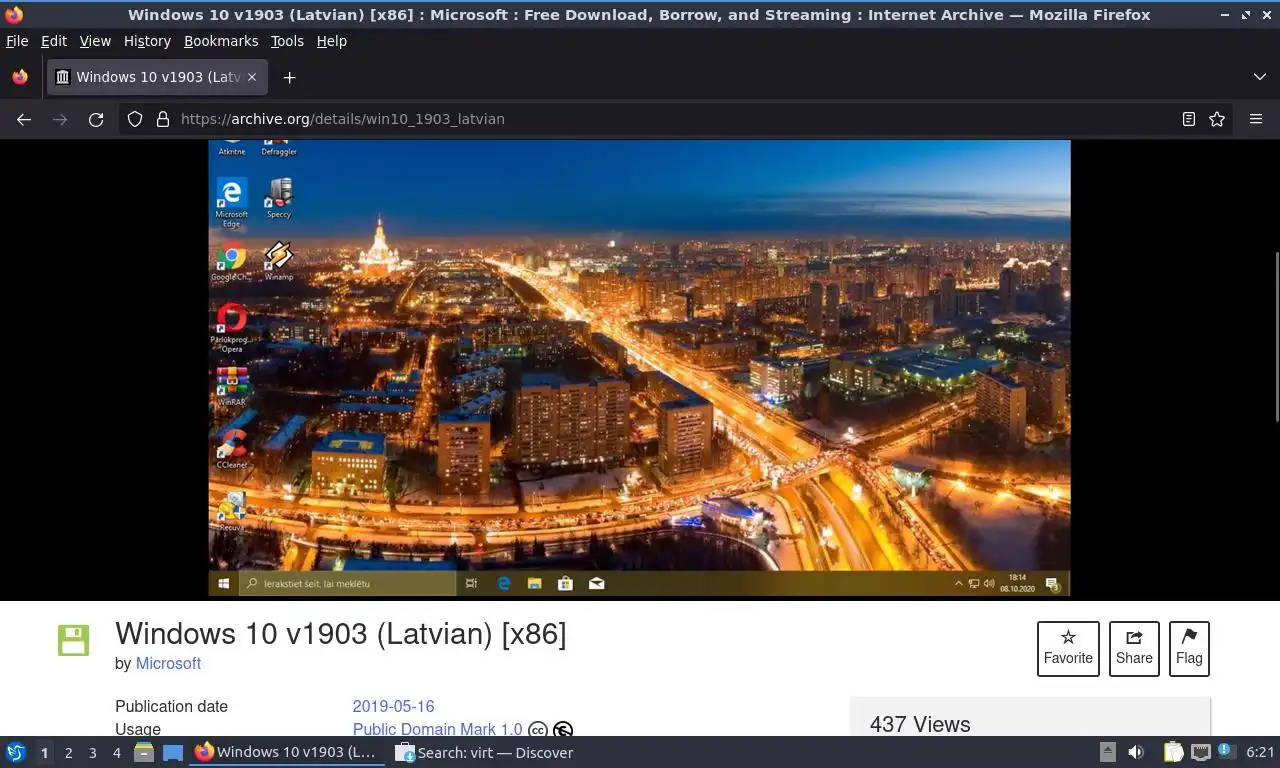Switch to virtual desktop 2
The width and height of the screenshot is (1280, 768).
point(68,752)
